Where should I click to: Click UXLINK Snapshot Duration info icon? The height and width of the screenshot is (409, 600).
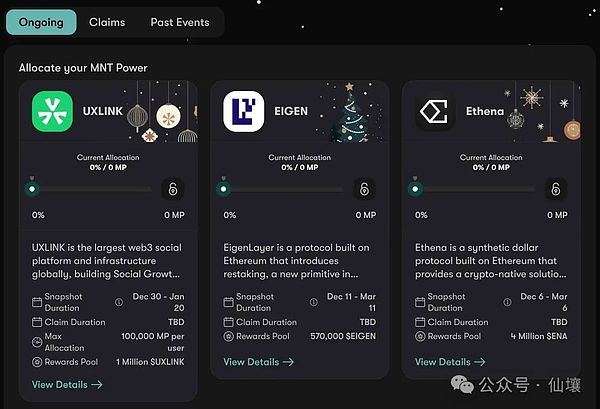(118, 302)
